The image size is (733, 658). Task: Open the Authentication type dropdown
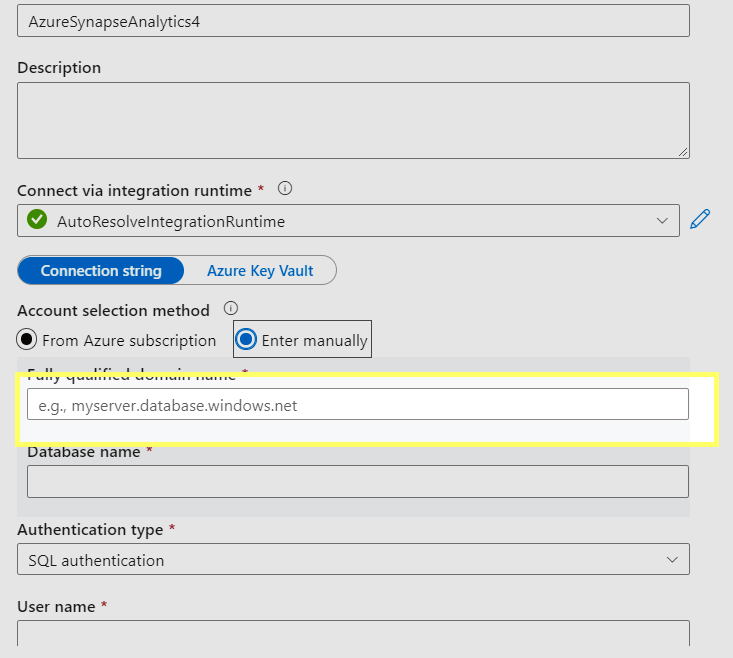click(x=353, y=559)
